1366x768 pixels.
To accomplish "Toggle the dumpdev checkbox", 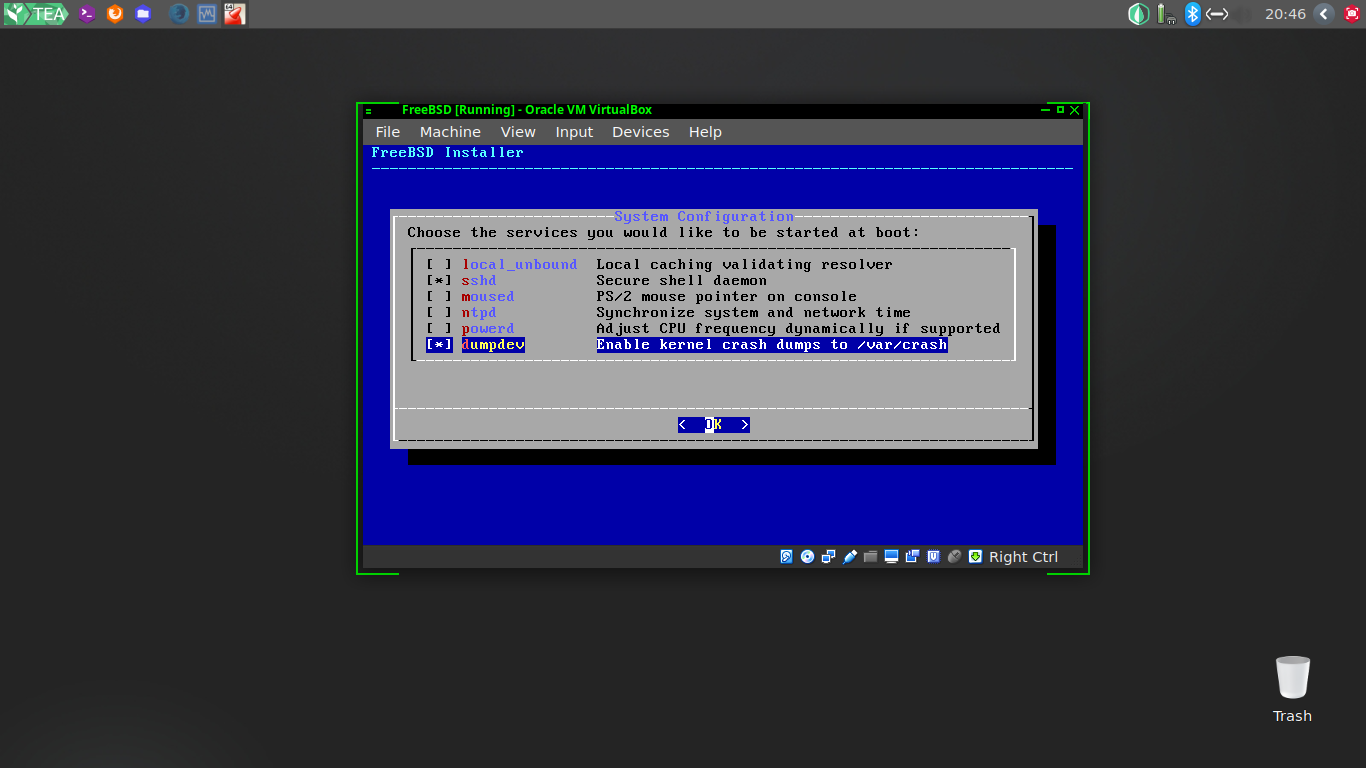I will click(439, 345).
